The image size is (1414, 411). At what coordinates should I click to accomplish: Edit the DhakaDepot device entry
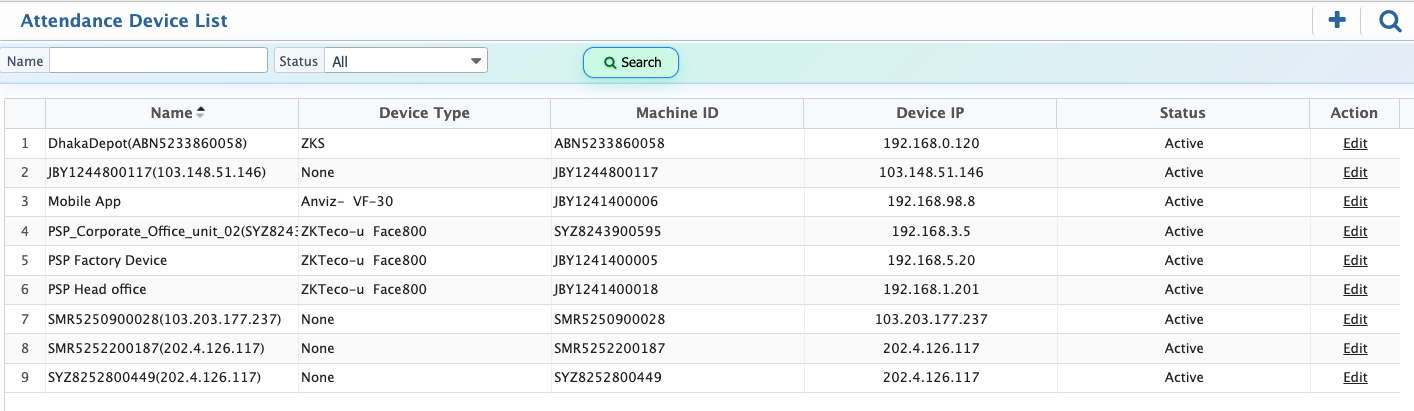pyautogui.click(x=1354, y=143)
